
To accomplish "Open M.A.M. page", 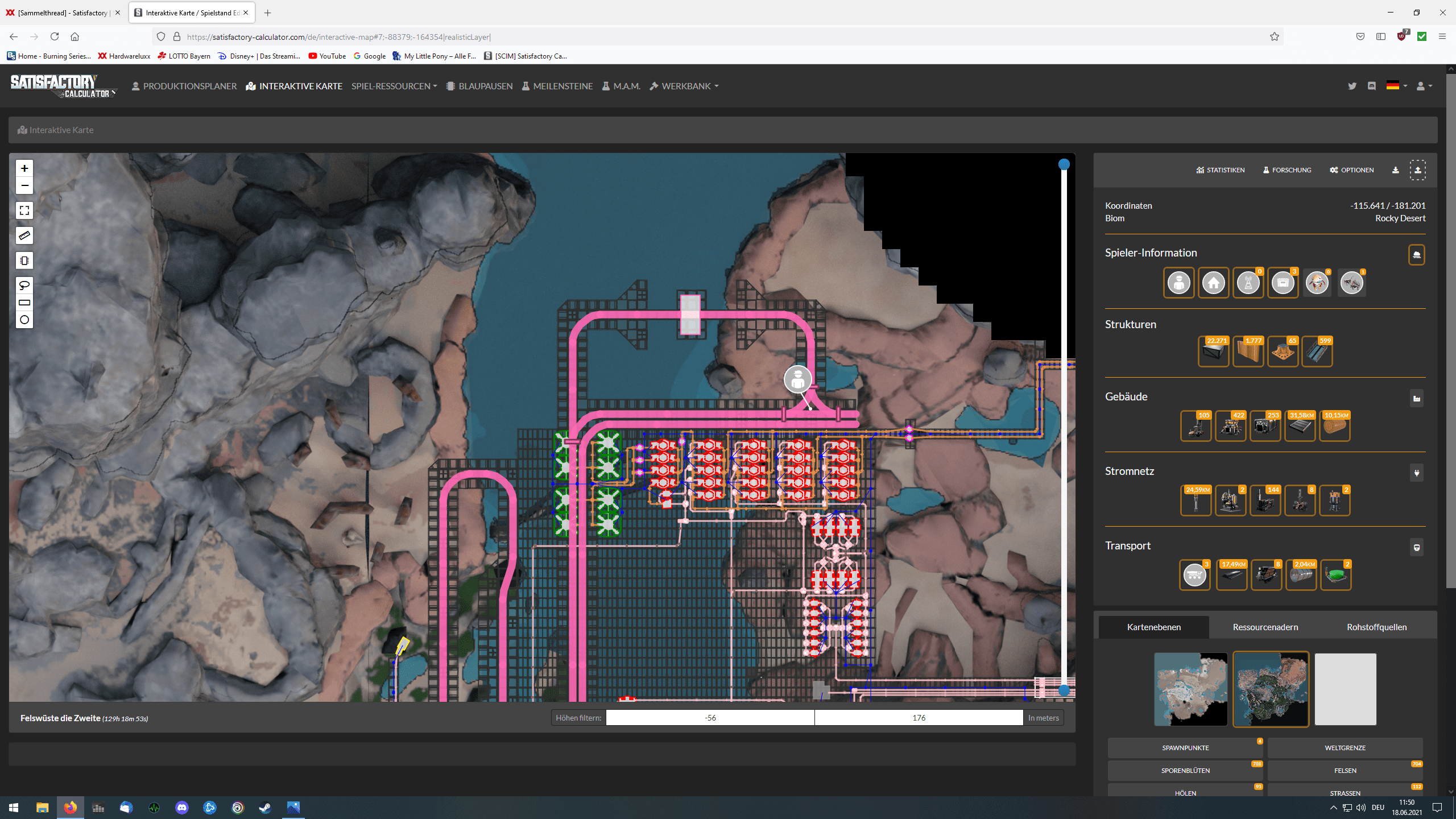I will (x=621, y=86).
